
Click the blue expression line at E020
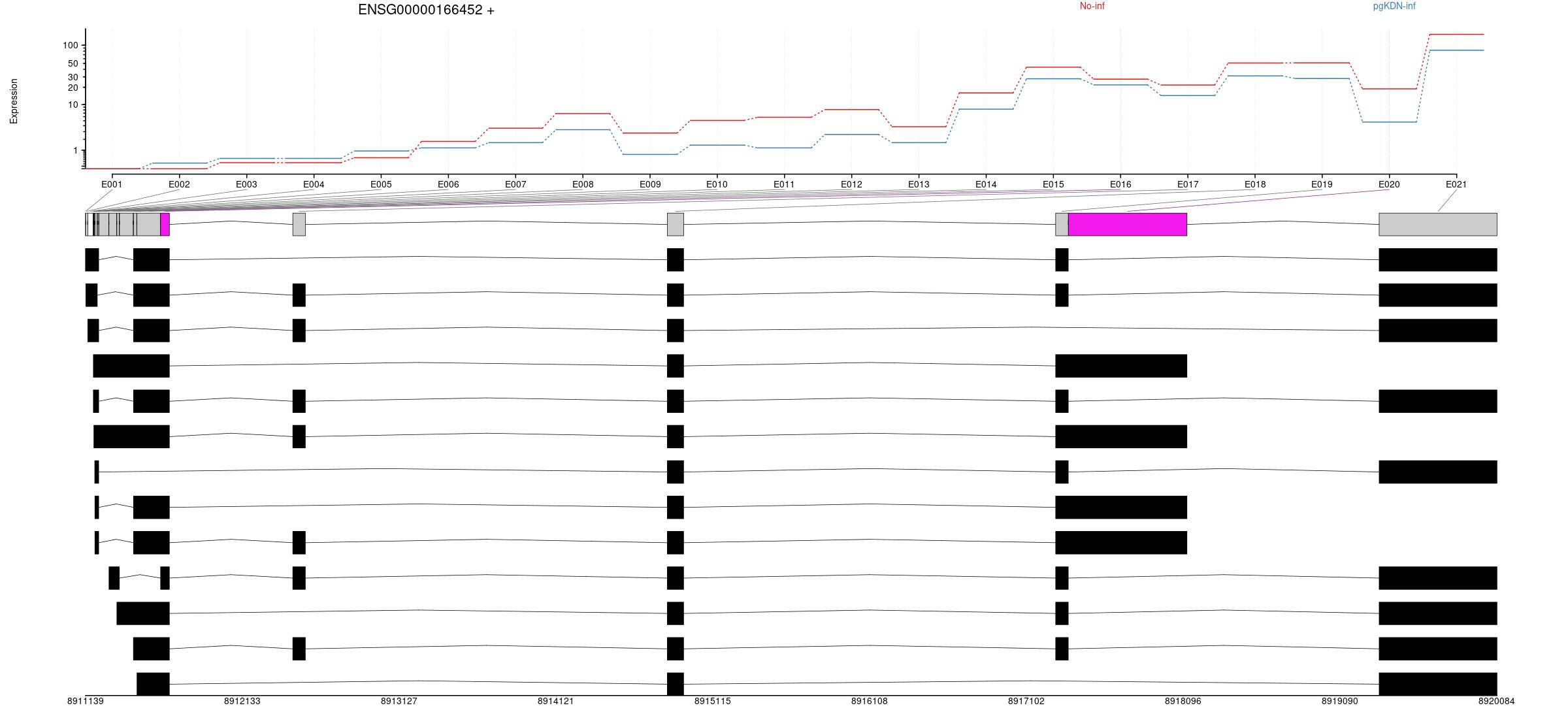tap(1389, 122)
